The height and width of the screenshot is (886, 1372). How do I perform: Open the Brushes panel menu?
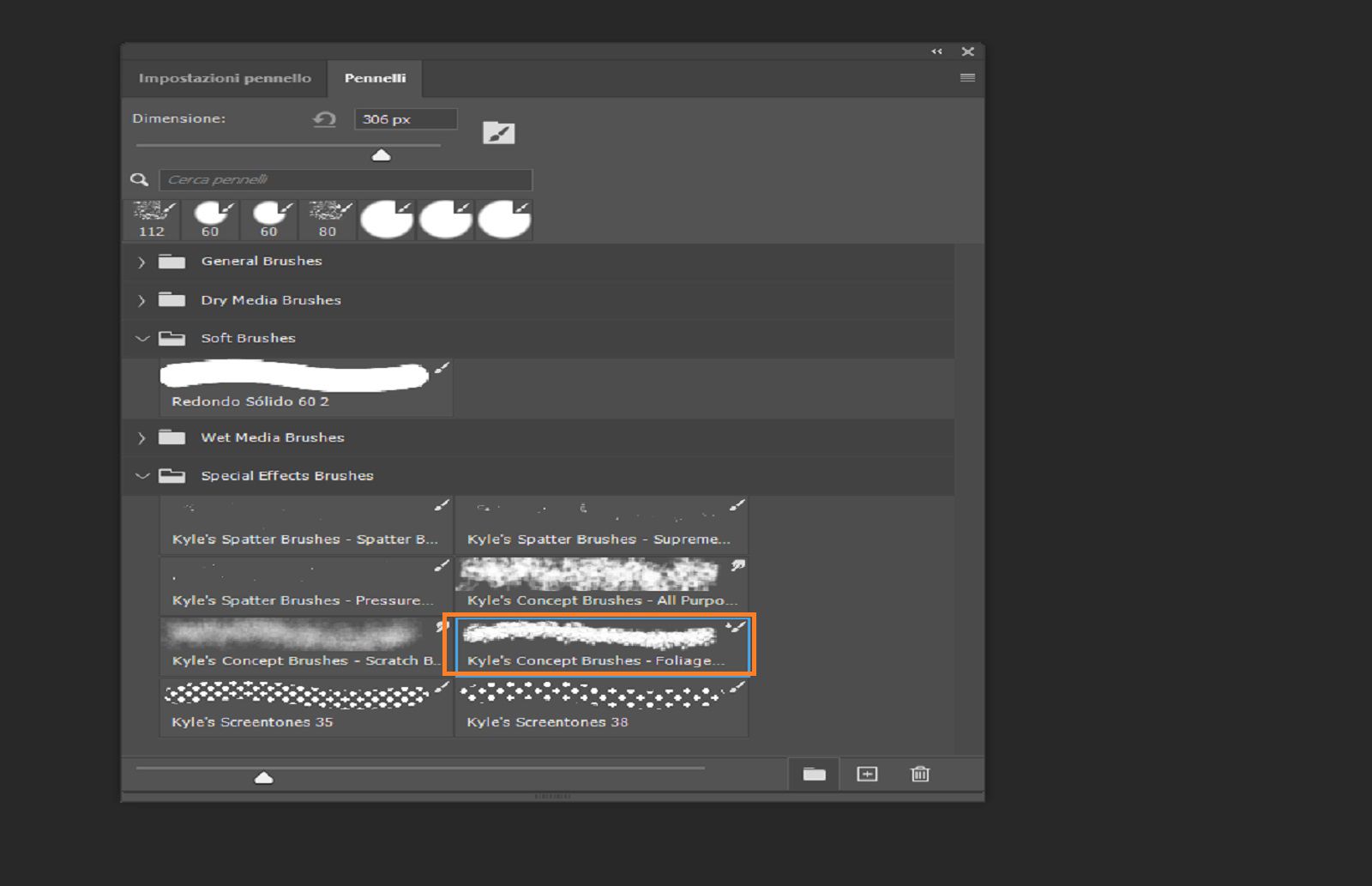967,77
